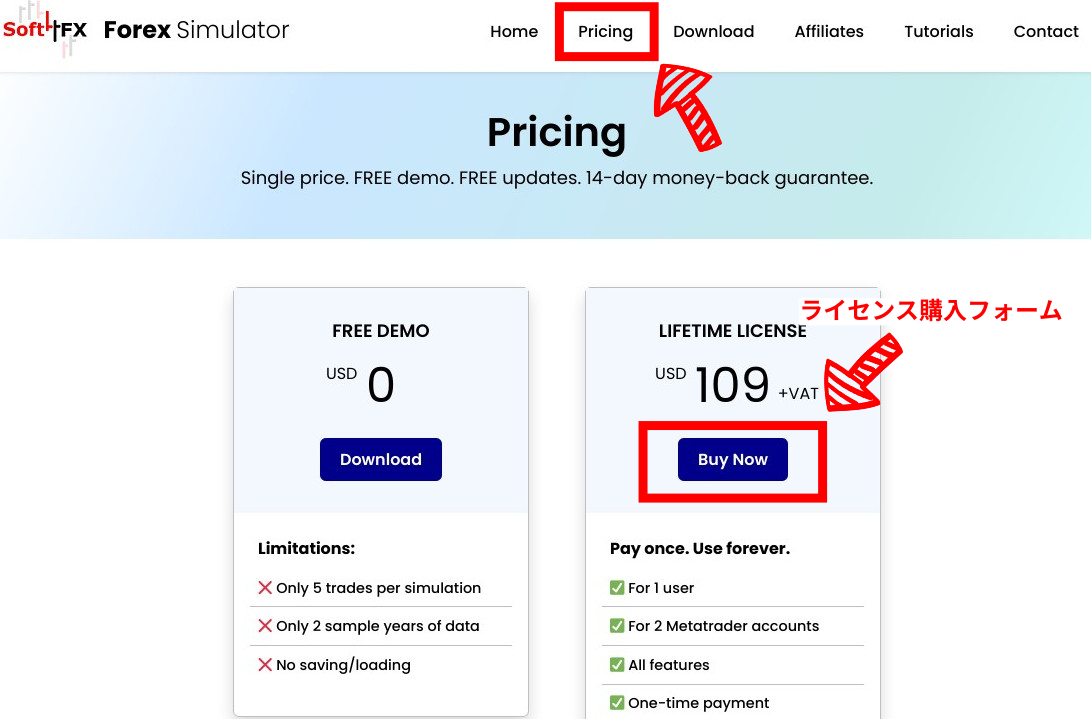Open the Home page
The height and width of the screenshot is (719, 1091).
[x=513, y=31]
